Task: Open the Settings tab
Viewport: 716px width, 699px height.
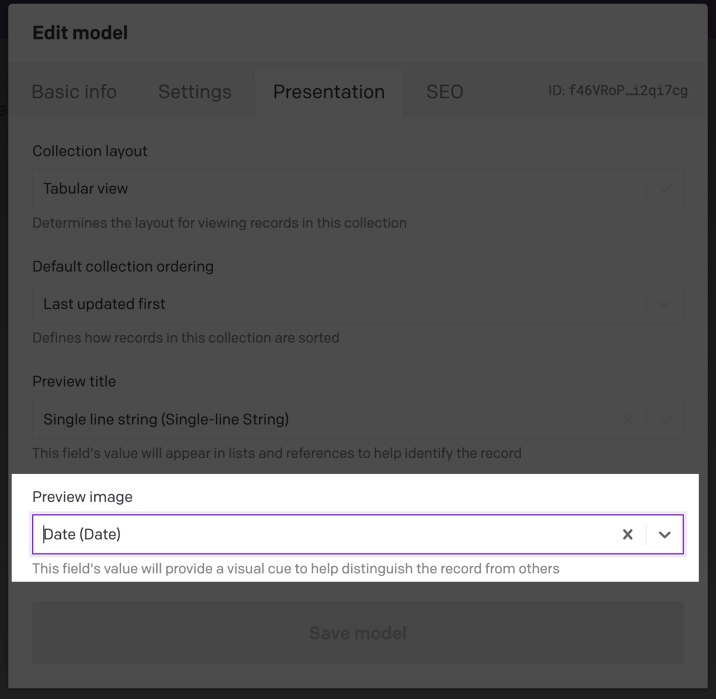Action: 195,91
